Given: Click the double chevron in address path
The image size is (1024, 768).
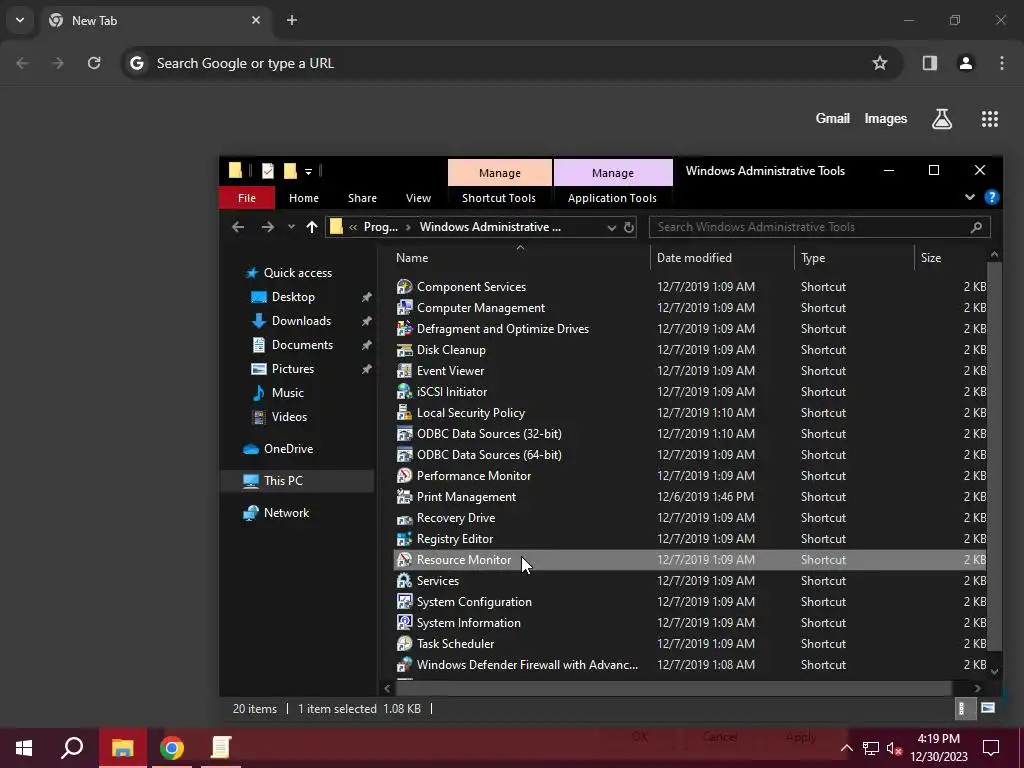Looking at the screenshot, I should (353, 227).
